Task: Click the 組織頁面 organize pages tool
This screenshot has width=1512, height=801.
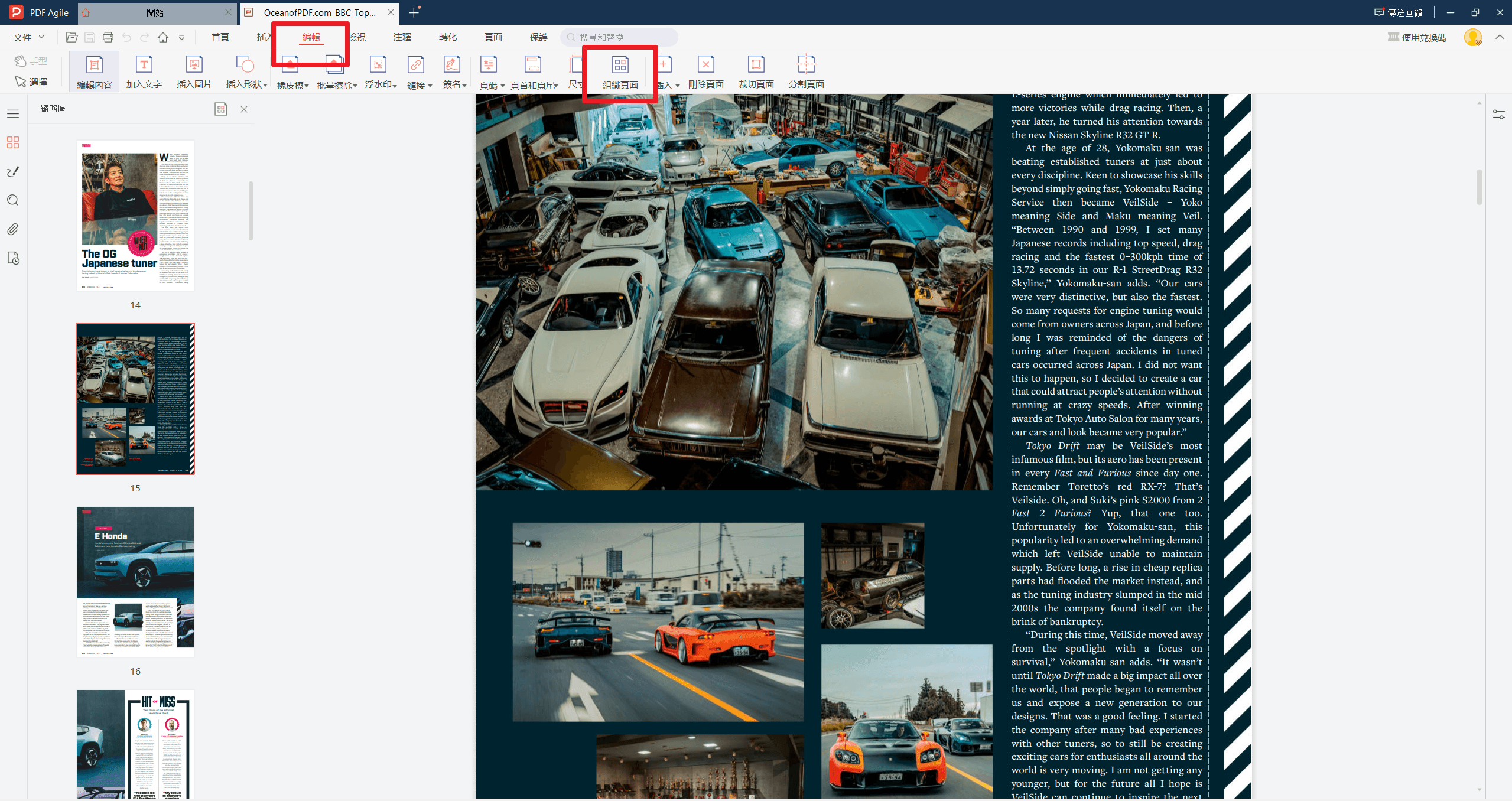Action: pyautogui.click(x=620, y=71)
